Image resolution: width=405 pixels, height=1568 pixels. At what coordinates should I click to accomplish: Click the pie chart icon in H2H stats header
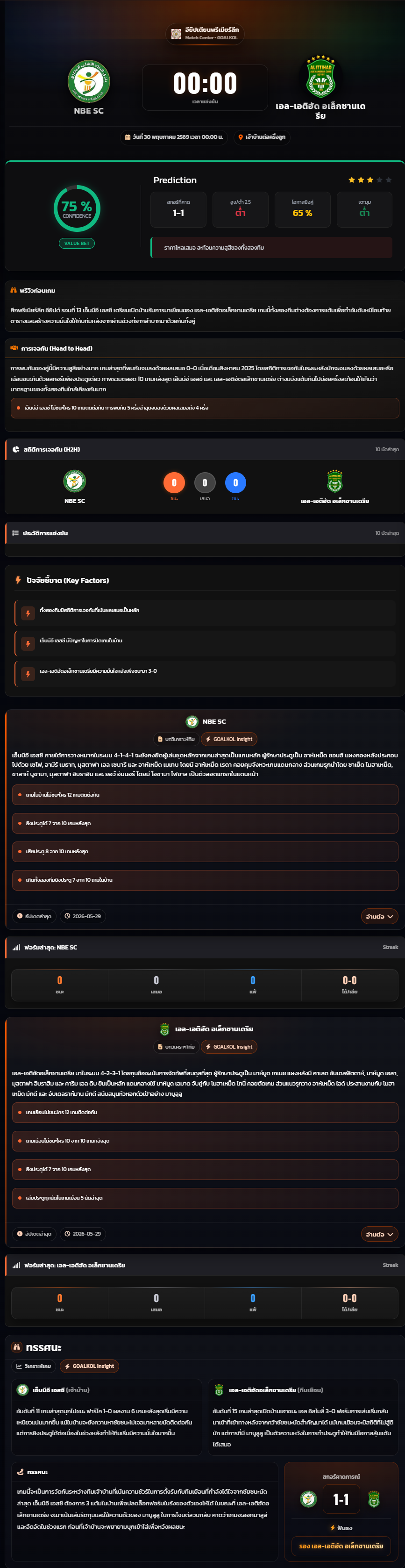tap(16, 449)
